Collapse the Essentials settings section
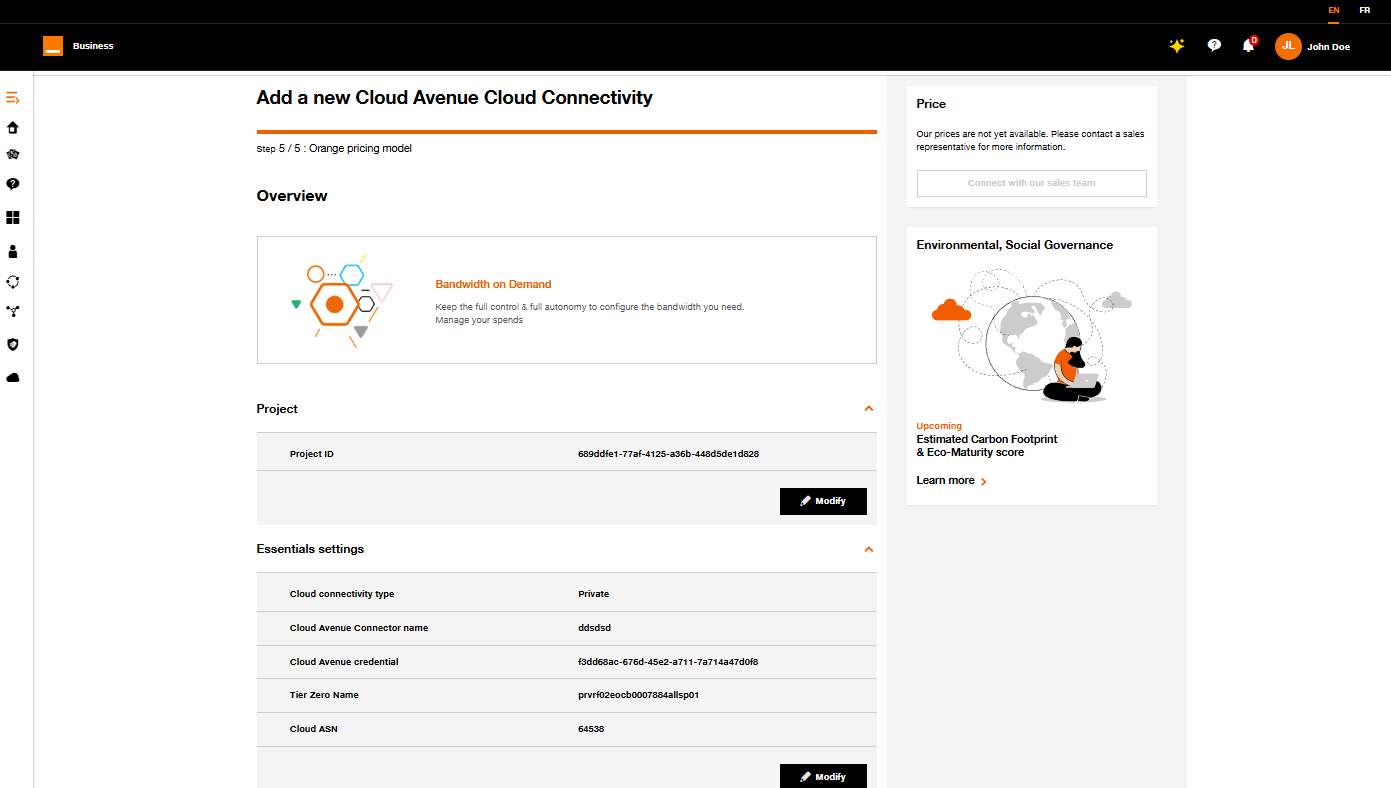This screenshot has width=1391, height=788. [869, 549]
